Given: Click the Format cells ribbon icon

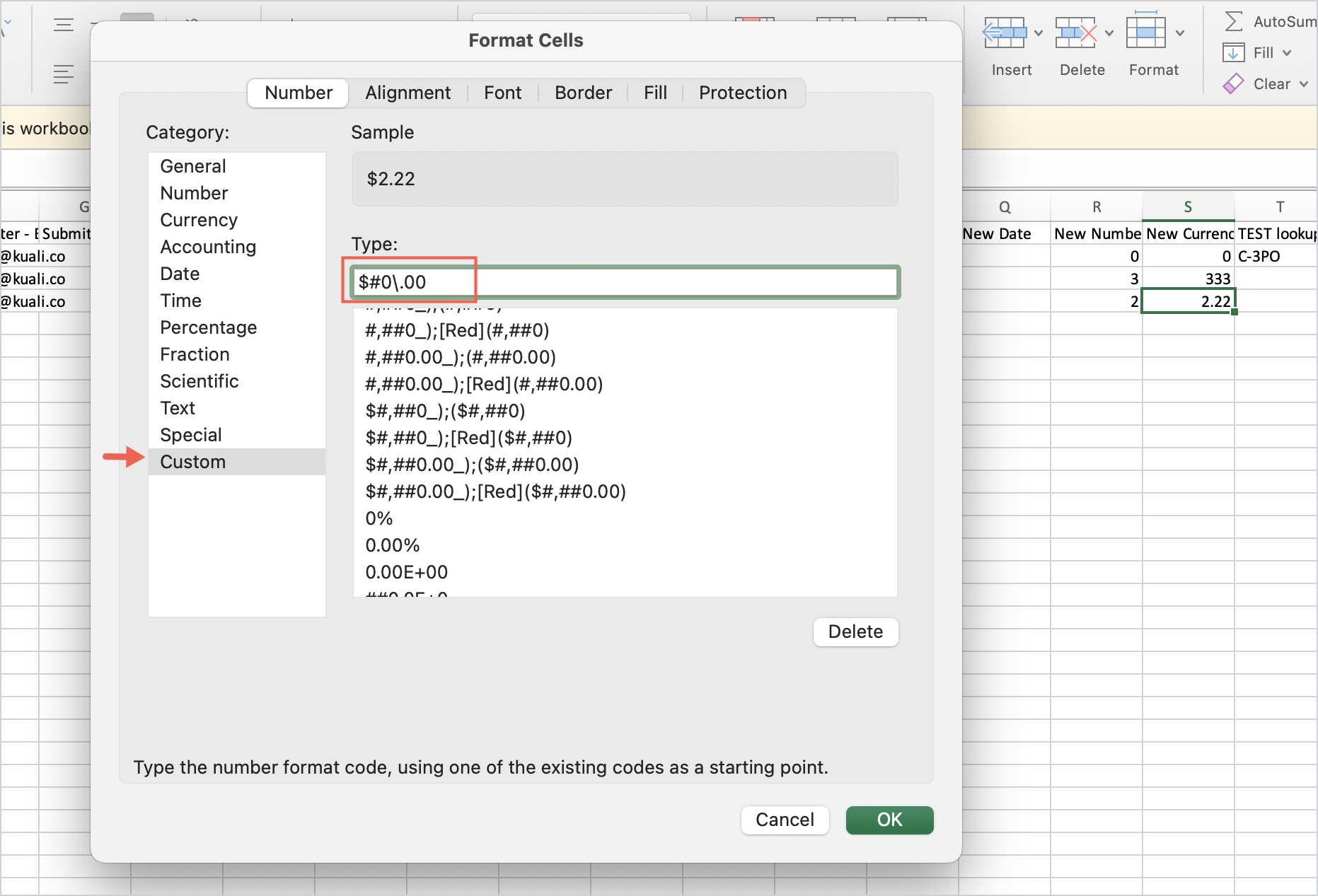Looking at the screenshot, I should point(1146,31).
